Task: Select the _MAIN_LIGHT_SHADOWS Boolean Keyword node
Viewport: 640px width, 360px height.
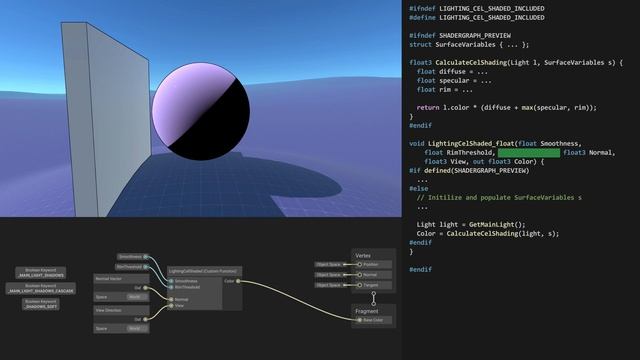Action: (x=40, y=273)
